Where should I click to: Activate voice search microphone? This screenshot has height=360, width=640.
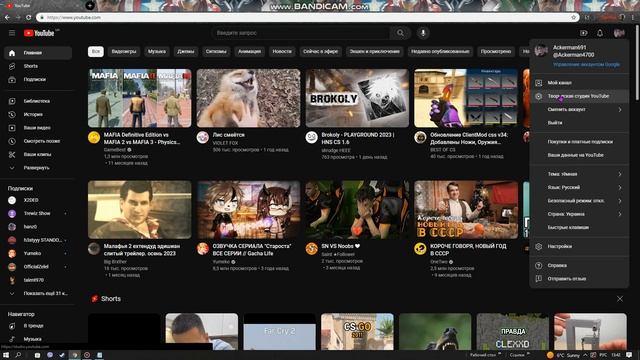click(x=423, y=33)
